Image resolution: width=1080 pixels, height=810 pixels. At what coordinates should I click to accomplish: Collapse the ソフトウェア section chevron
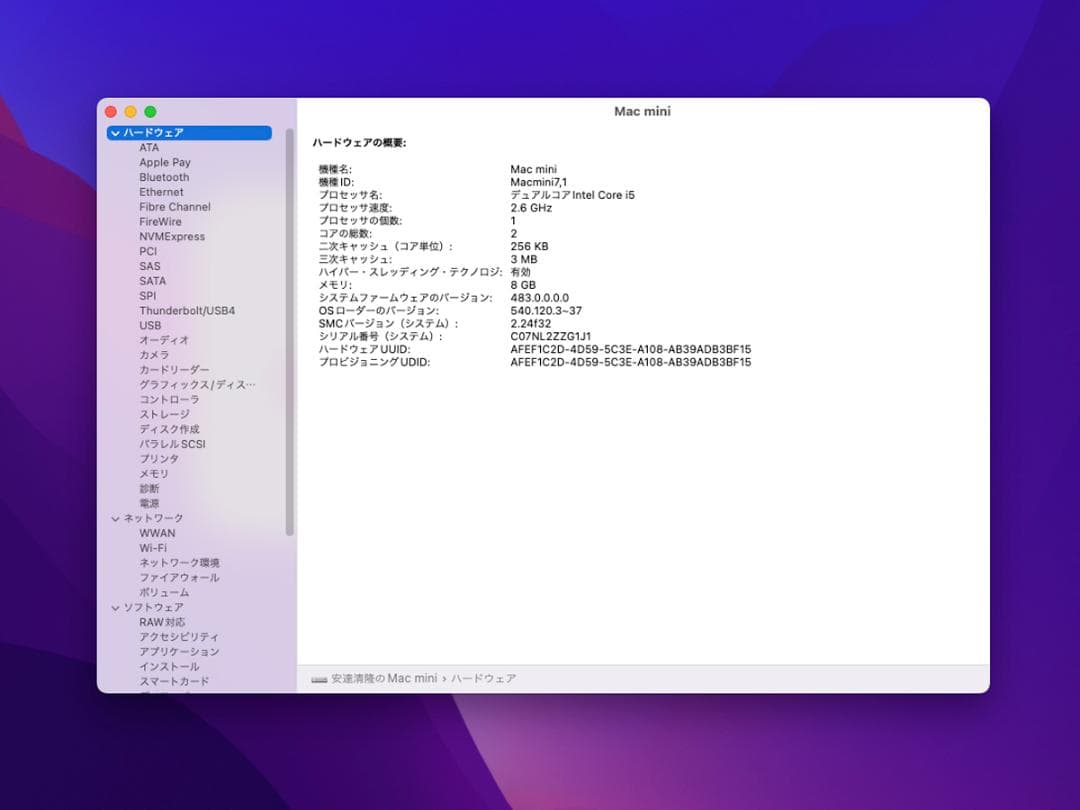116,608
